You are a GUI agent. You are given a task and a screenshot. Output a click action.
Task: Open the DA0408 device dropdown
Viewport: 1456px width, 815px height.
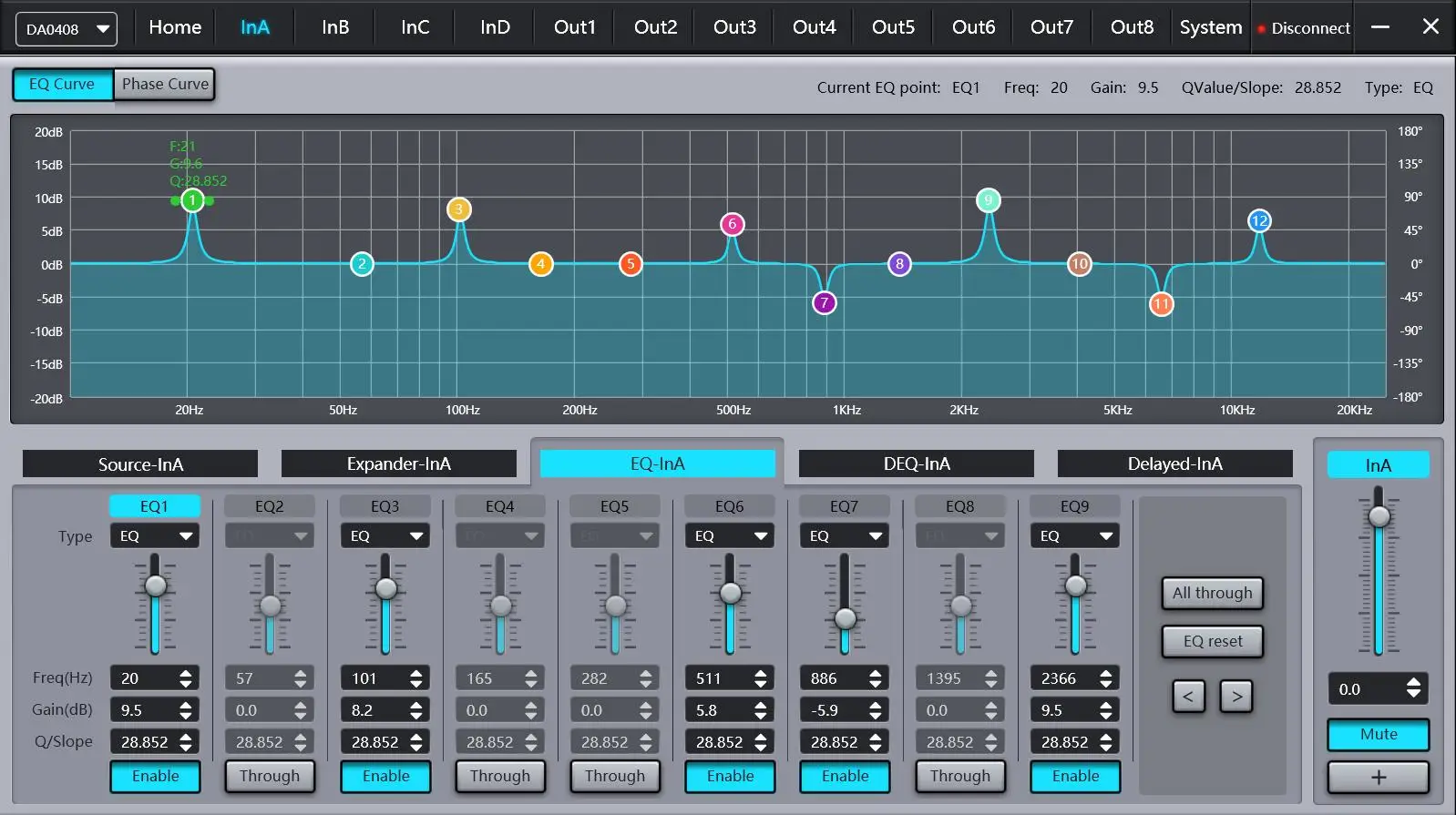pyautogui.click(x=67, y=29)
